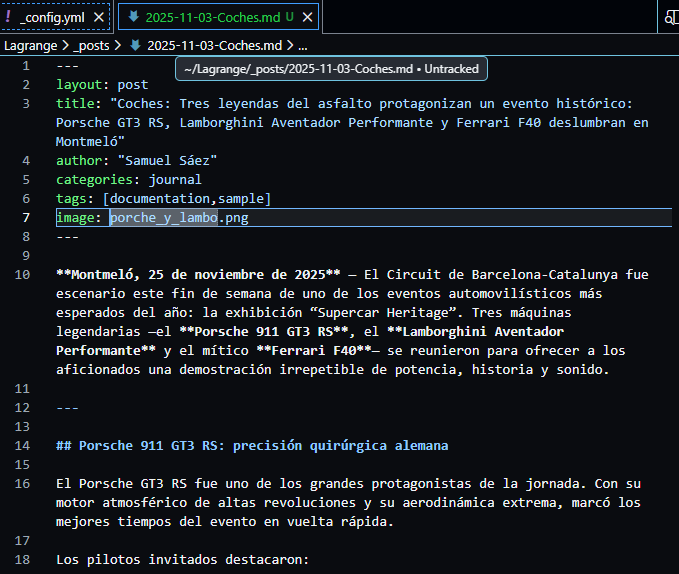Click line number 14 in the gutter
The height and width of the screenshot is (574, 679).
point(23,445)
